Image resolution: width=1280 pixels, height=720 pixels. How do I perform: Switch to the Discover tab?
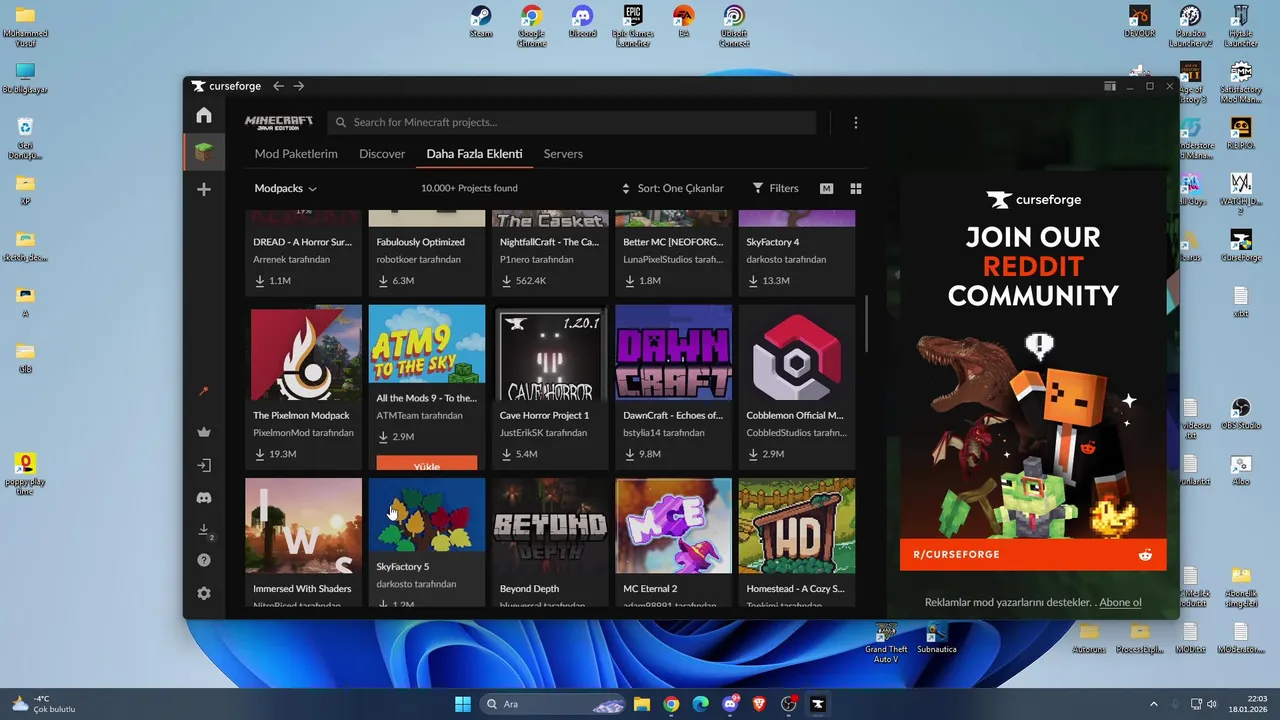[x=382, y=154]
